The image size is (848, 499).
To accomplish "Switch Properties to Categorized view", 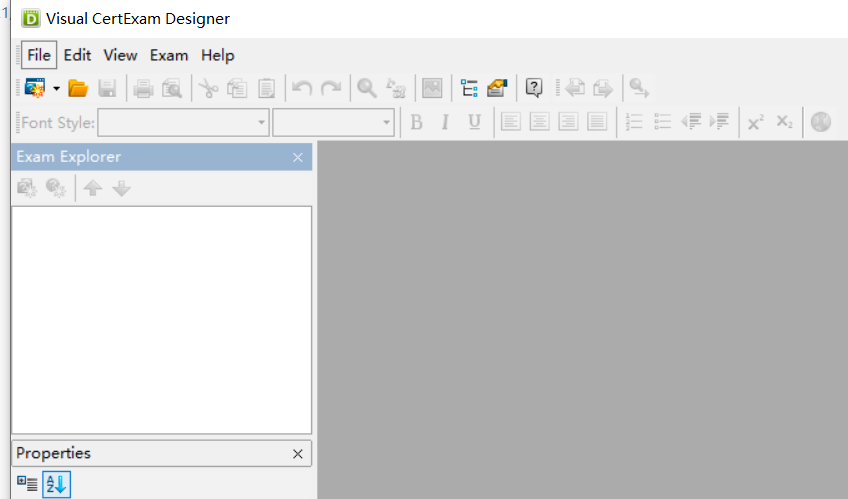I will (x=27, y=484).
